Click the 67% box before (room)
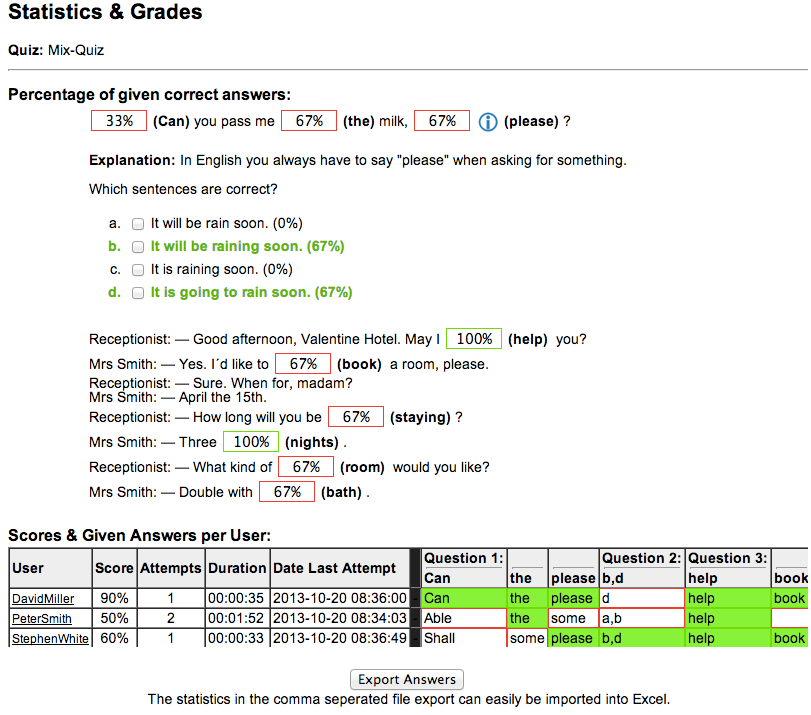The height and width of the screenshot is (715, 811). (x=305, y=467)
